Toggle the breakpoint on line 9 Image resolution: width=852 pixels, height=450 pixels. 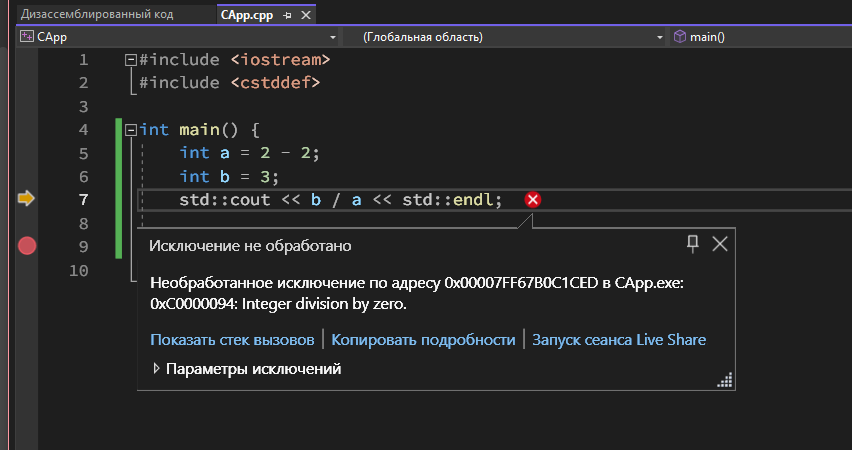click(x=27, y=246)
